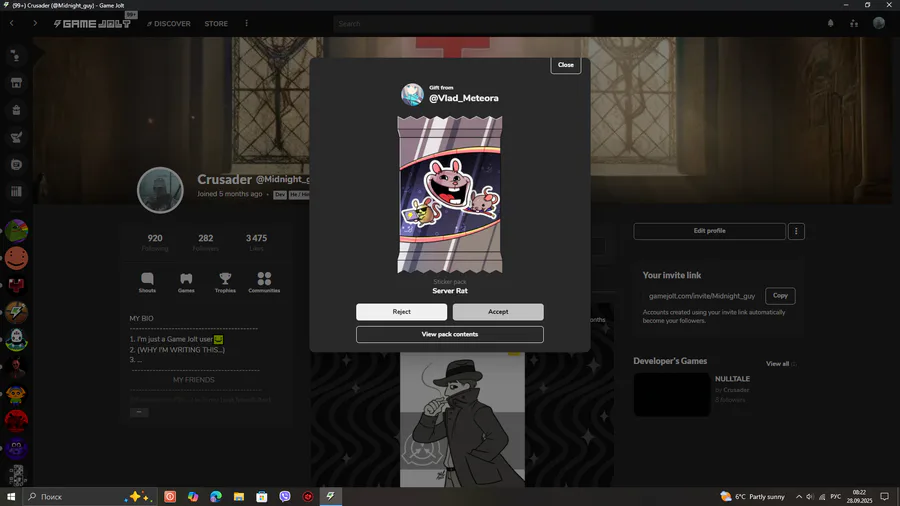Open the purple creature community icon
Viewport: 900px width, 506px height.
[x=16, y=449]
